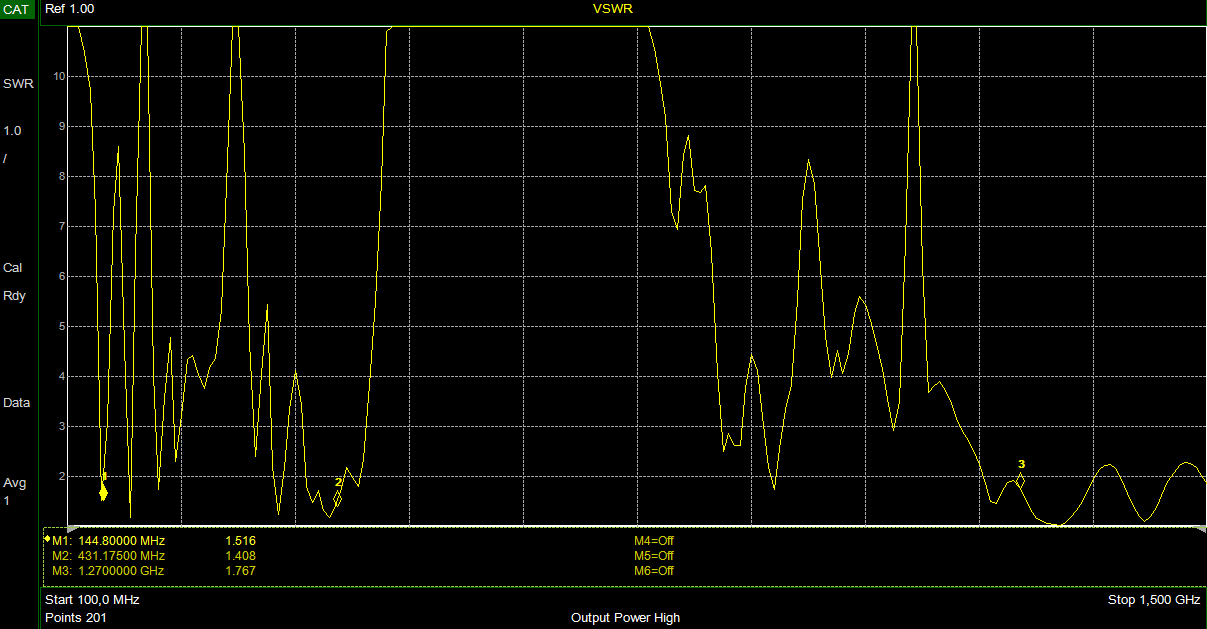Turn on marker M5=Off entry
The width and height of the screenshot is (1207, 629).
tap(654, 556)
